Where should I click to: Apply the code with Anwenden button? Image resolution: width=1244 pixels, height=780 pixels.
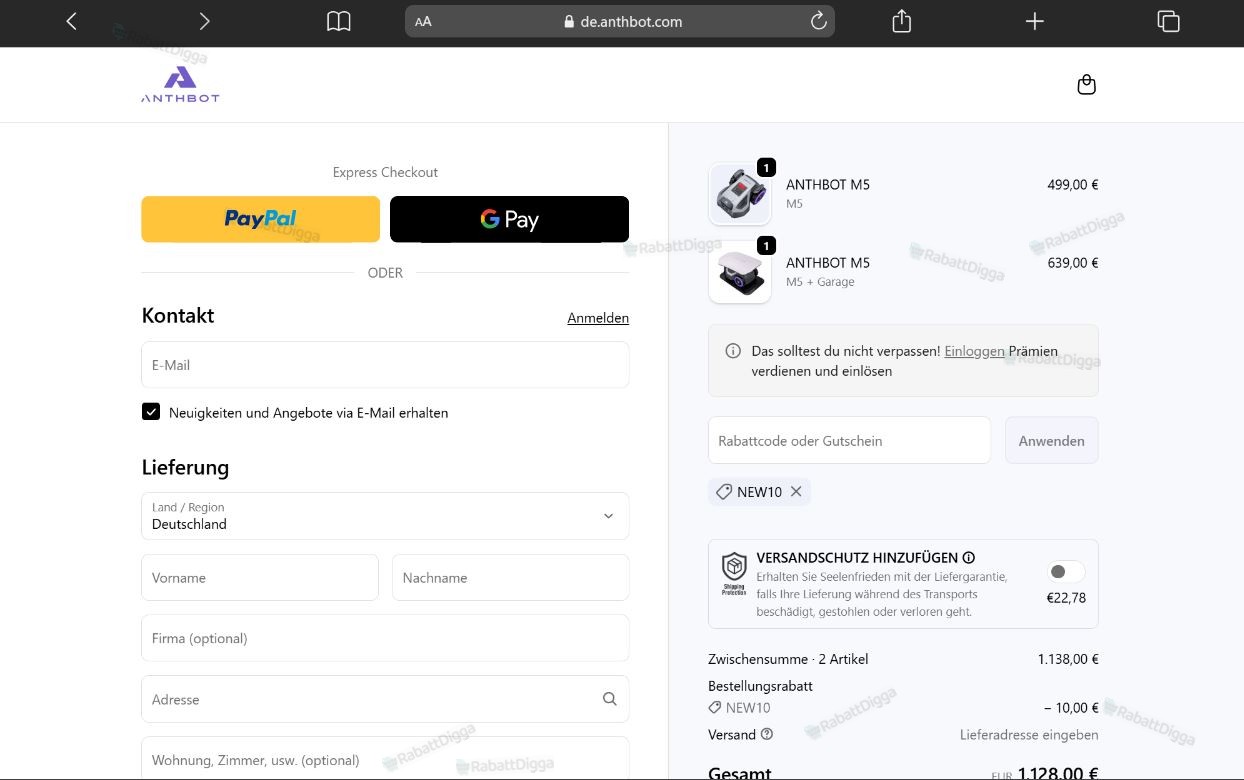click(x=1052, y=440)
